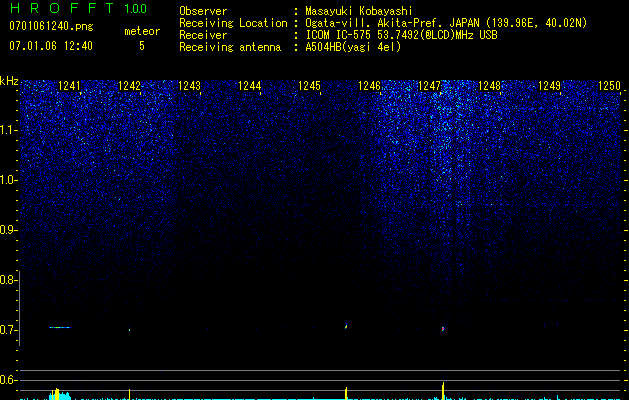Click the 0.9 kHz frequency axis label
629x400 pixels.
(x=8, y=230)
